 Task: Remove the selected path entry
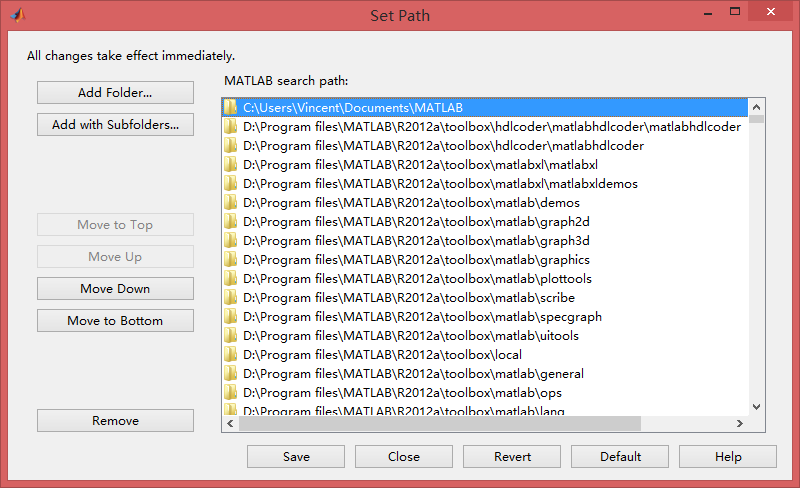coord(115,421)
